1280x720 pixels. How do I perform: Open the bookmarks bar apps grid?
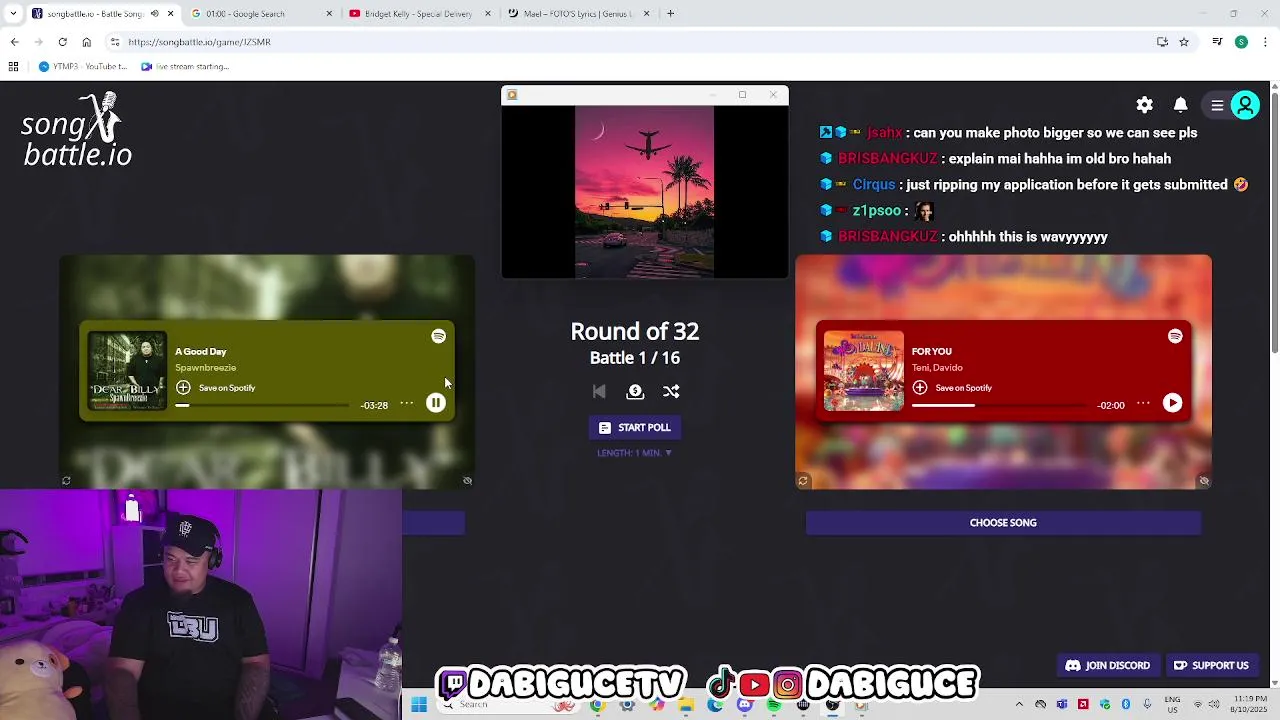pos(13,66)
